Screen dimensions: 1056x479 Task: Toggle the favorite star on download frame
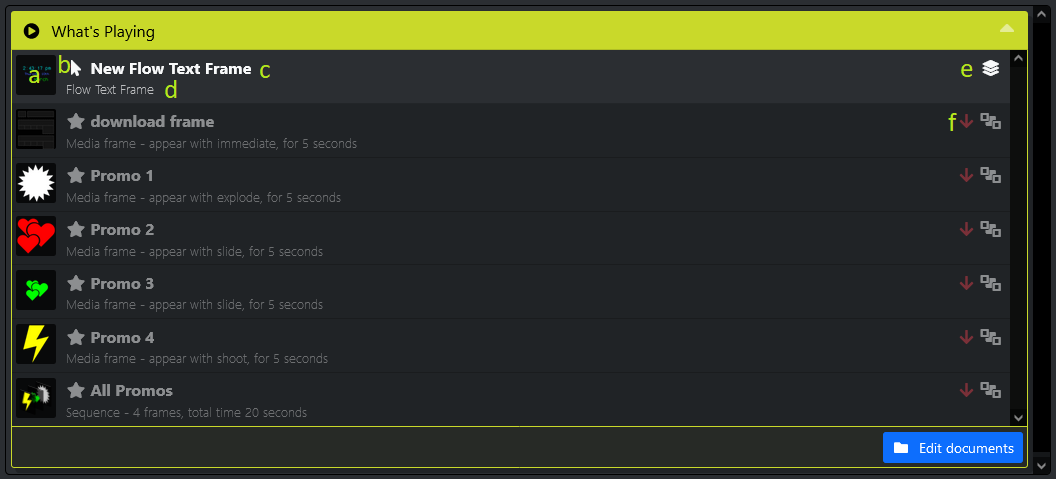pos(75,122)
